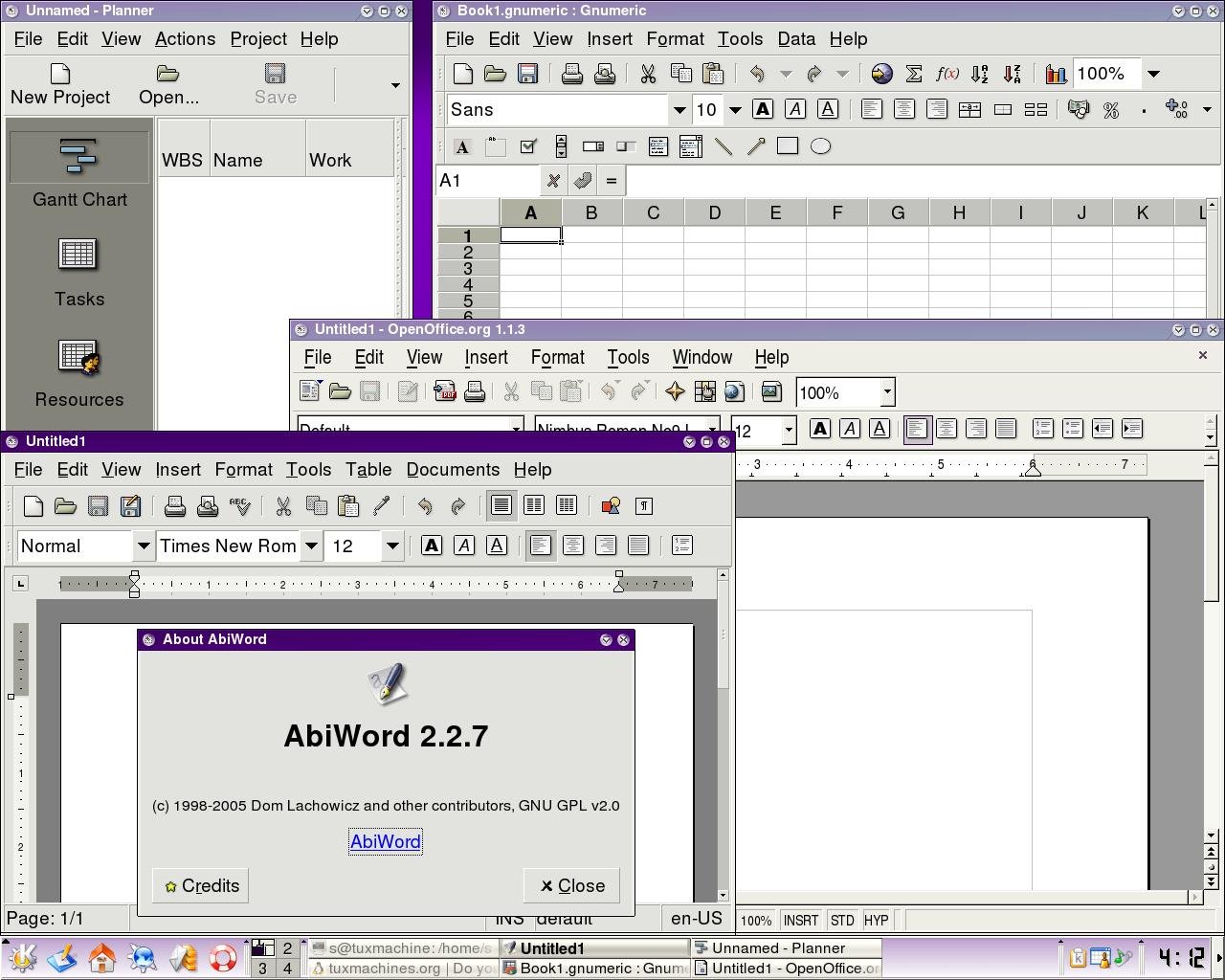Toggle italic in AbiWord format toolbar

click(464, 546)
